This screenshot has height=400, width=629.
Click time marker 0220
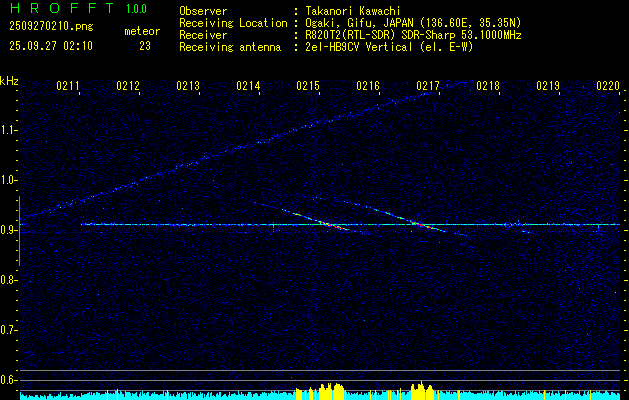pos(608,85)
